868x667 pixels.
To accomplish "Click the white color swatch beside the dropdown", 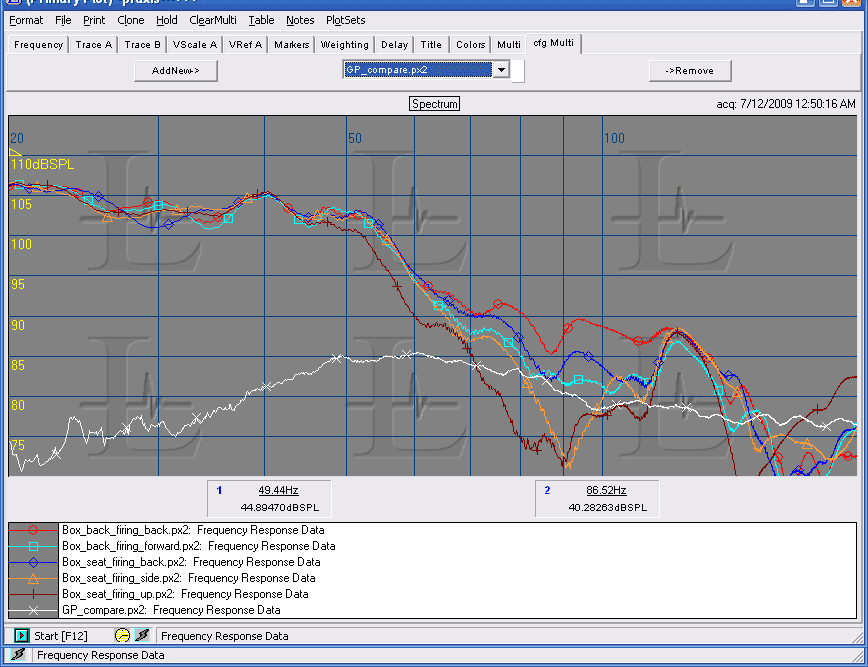I will click(x=517, y=71).
